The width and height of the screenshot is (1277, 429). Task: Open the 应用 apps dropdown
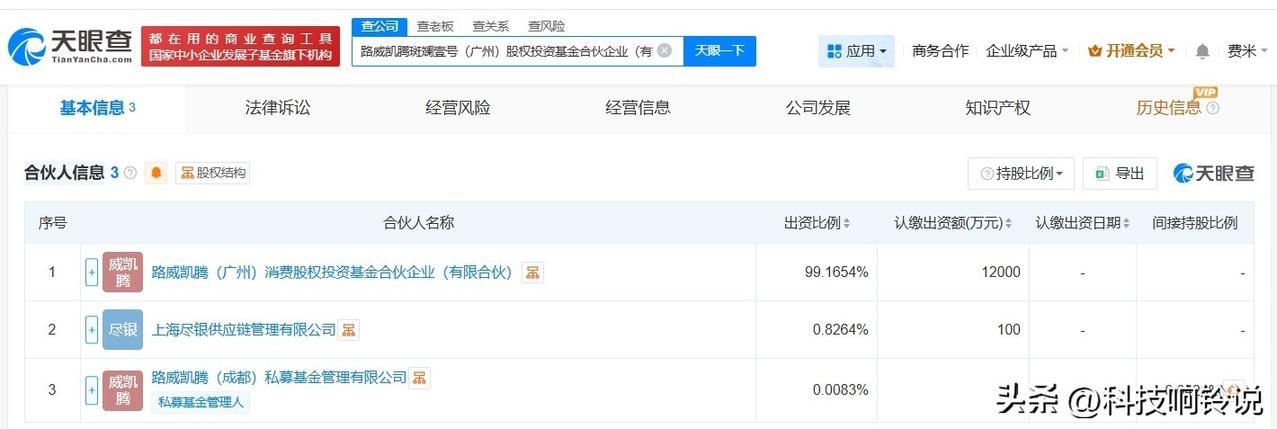coord(856,51)
